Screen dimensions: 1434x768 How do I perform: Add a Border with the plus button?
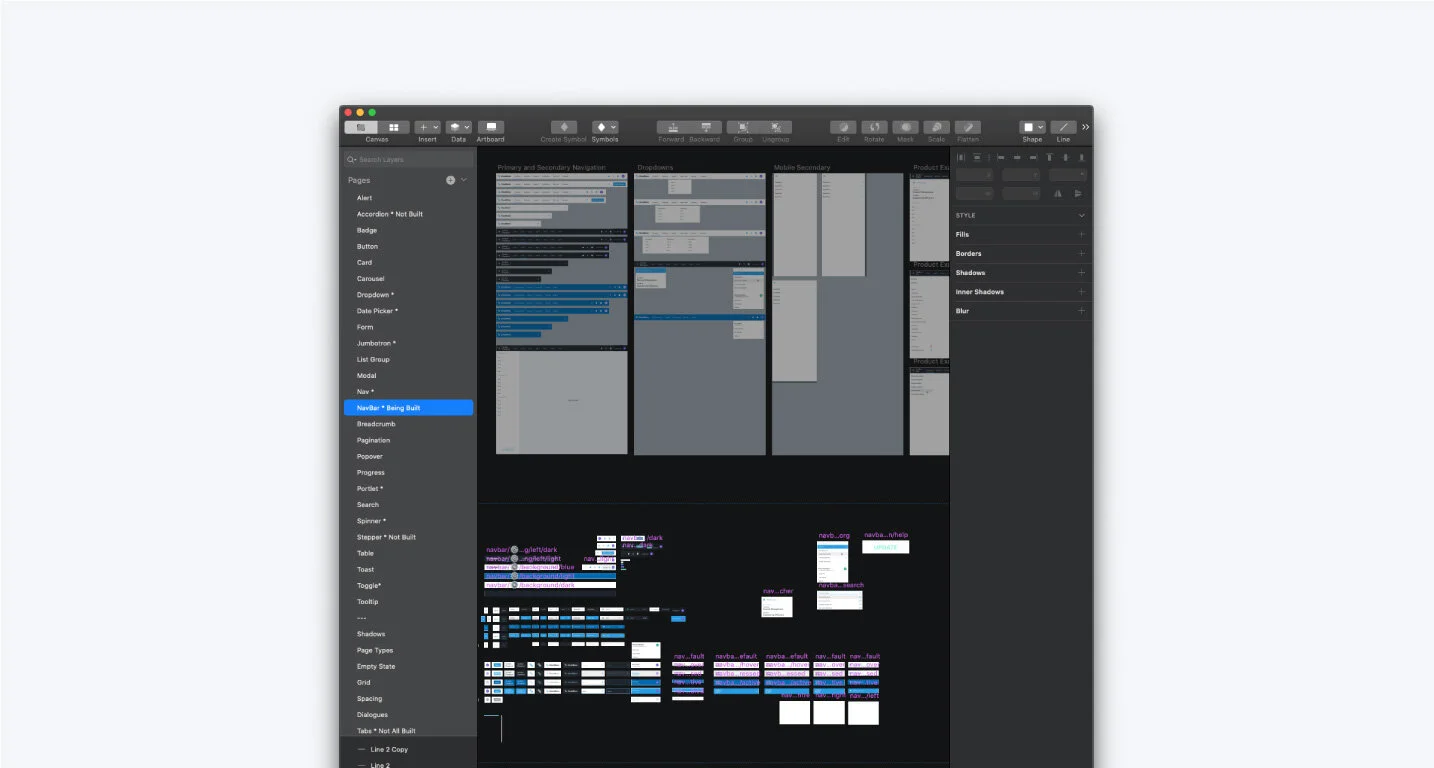(x=1080, y=253)
